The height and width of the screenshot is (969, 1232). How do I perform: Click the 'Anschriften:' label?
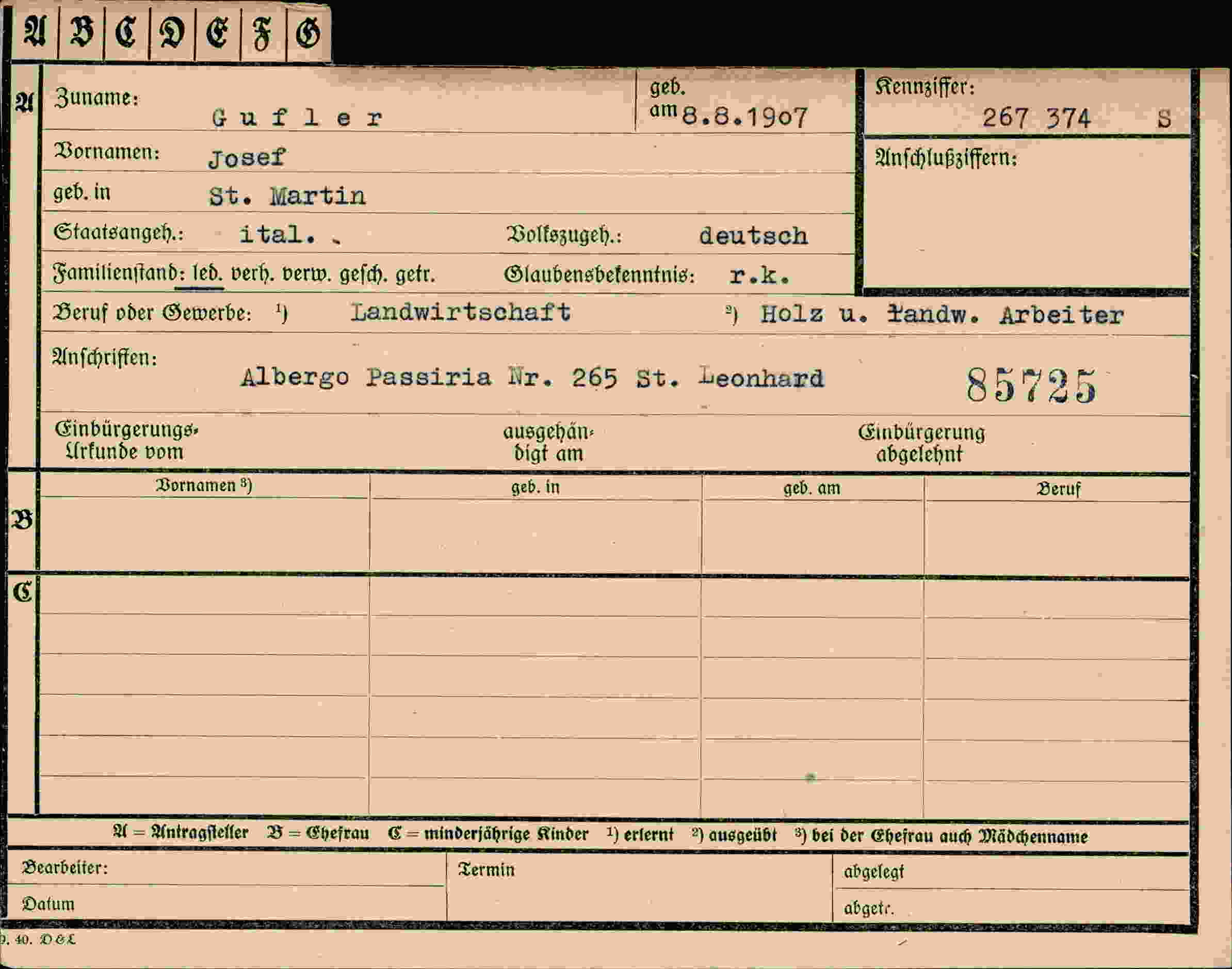104,358
